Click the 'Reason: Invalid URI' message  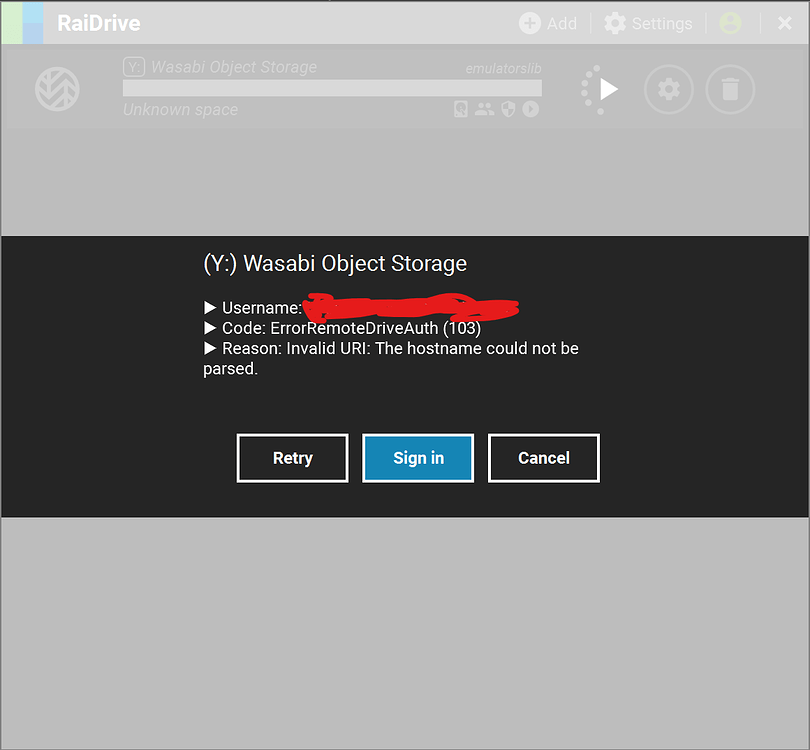(391, 358)
